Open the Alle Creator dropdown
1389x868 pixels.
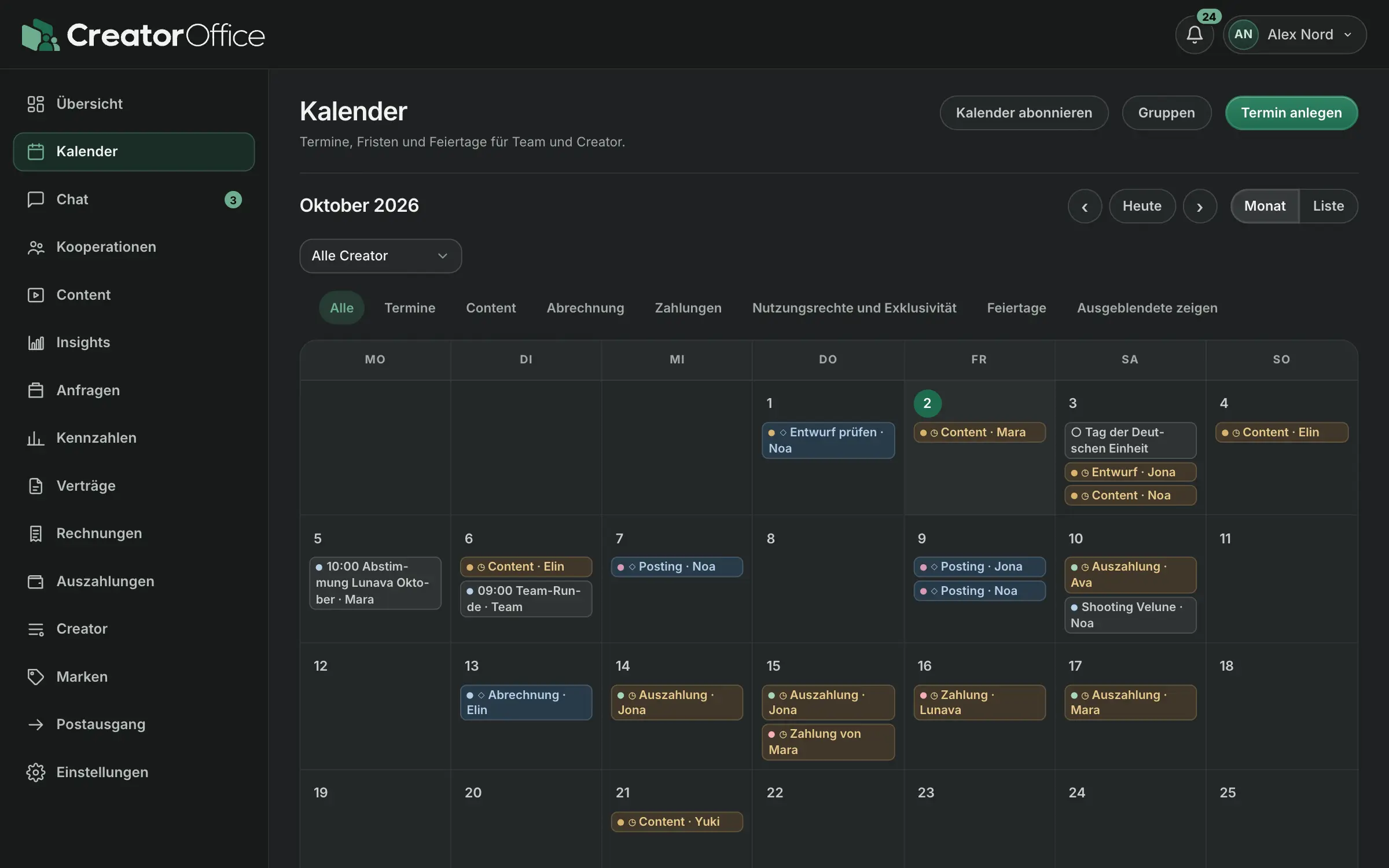pos(380,256)
